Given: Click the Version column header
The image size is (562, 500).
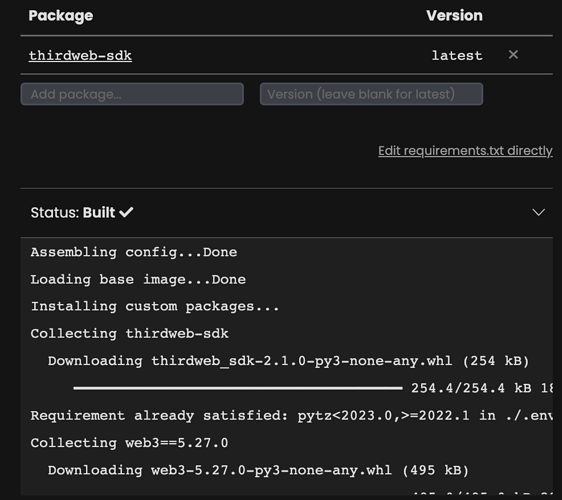Looking at the screenshot, I should 454,15.
